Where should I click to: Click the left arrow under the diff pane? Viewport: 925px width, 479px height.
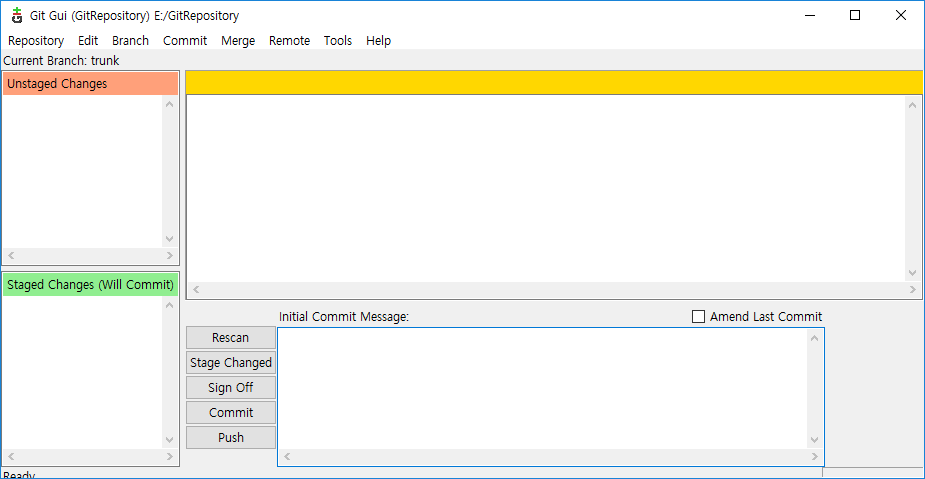point(196,290)
